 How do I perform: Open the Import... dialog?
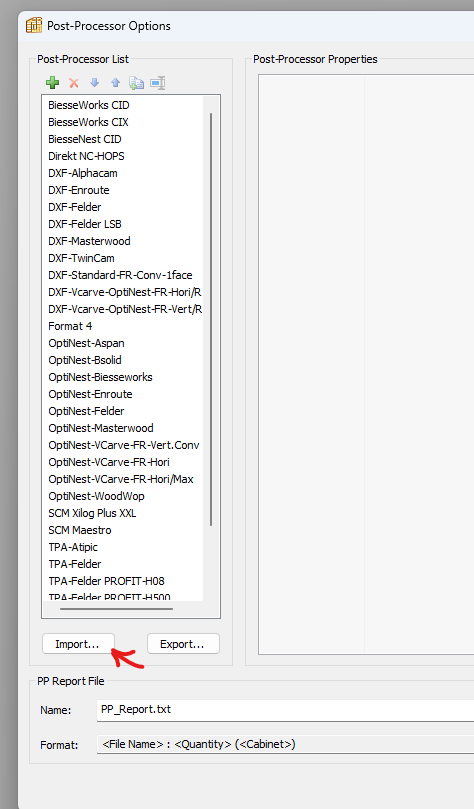pyautogui.click(x=78, y=644)
